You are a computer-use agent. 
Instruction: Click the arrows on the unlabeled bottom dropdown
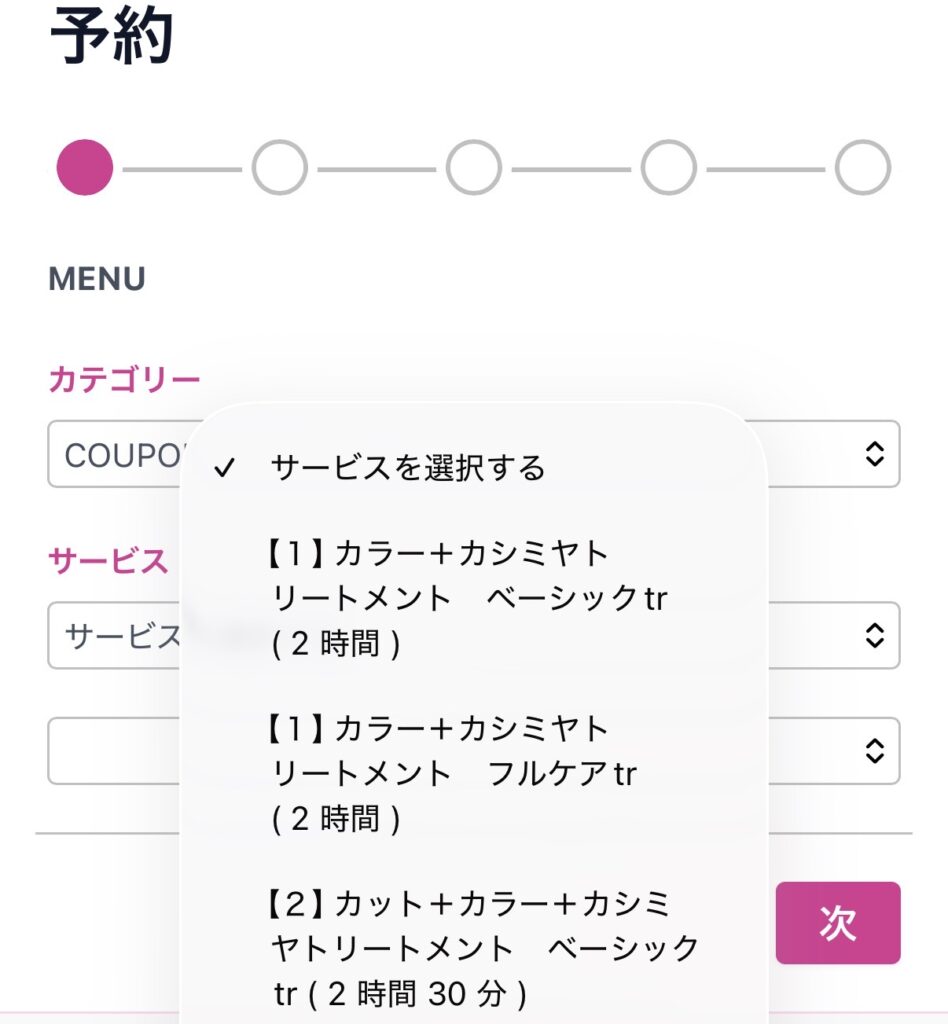coord(874,751)
